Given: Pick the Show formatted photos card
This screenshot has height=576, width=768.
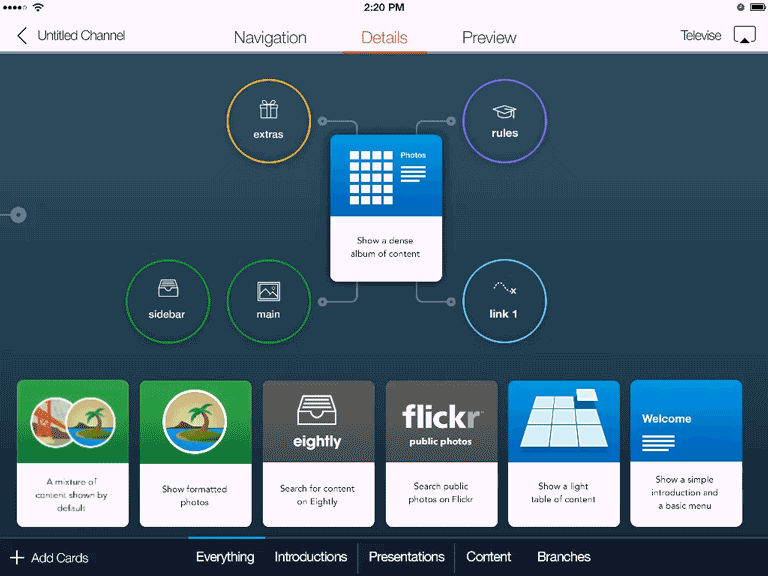Looking at the screenshot, I should pos(195,454).
